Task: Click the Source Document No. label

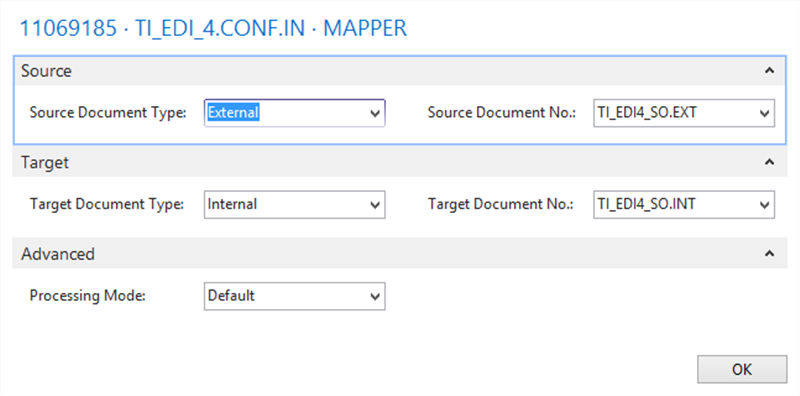Action: 502,113
